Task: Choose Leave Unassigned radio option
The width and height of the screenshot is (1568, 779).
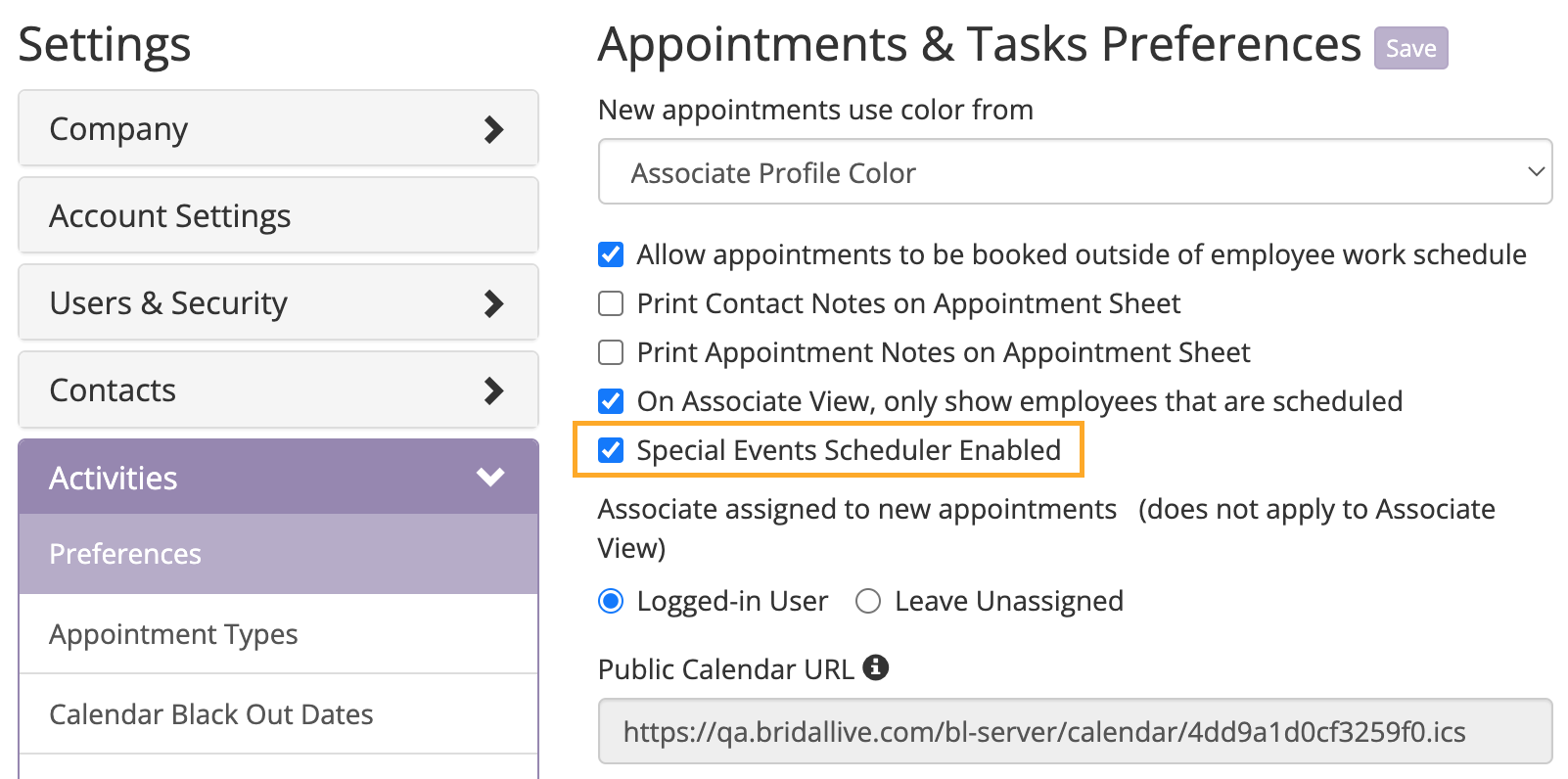Action: click(x=868, y=601)
